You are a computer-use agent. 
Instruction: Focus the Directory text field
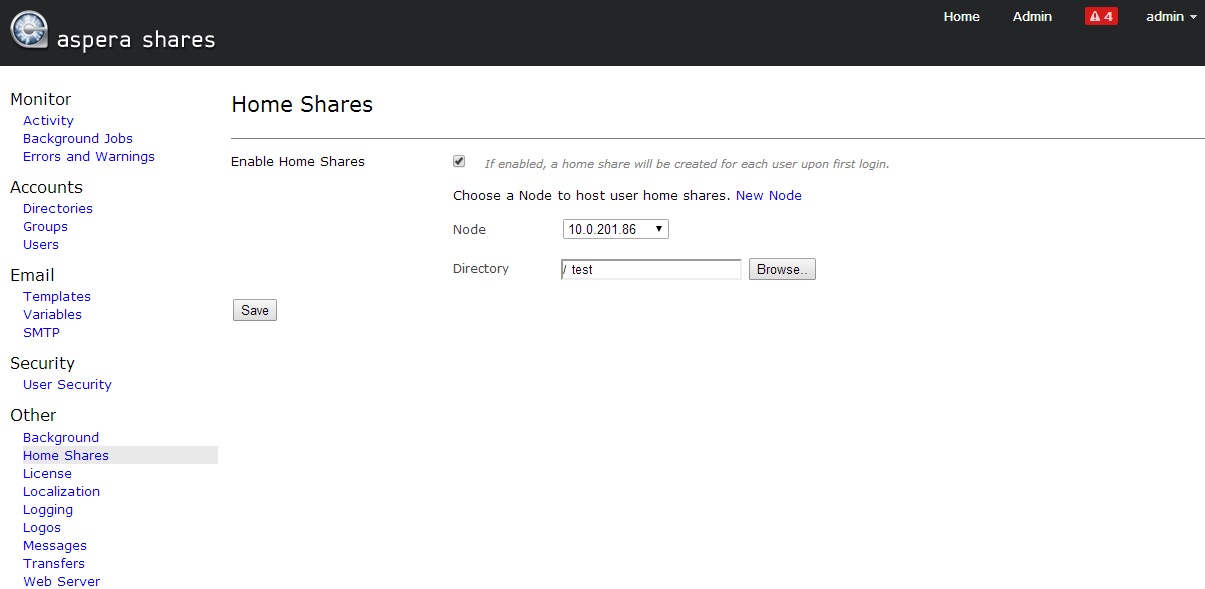(651, 269)
